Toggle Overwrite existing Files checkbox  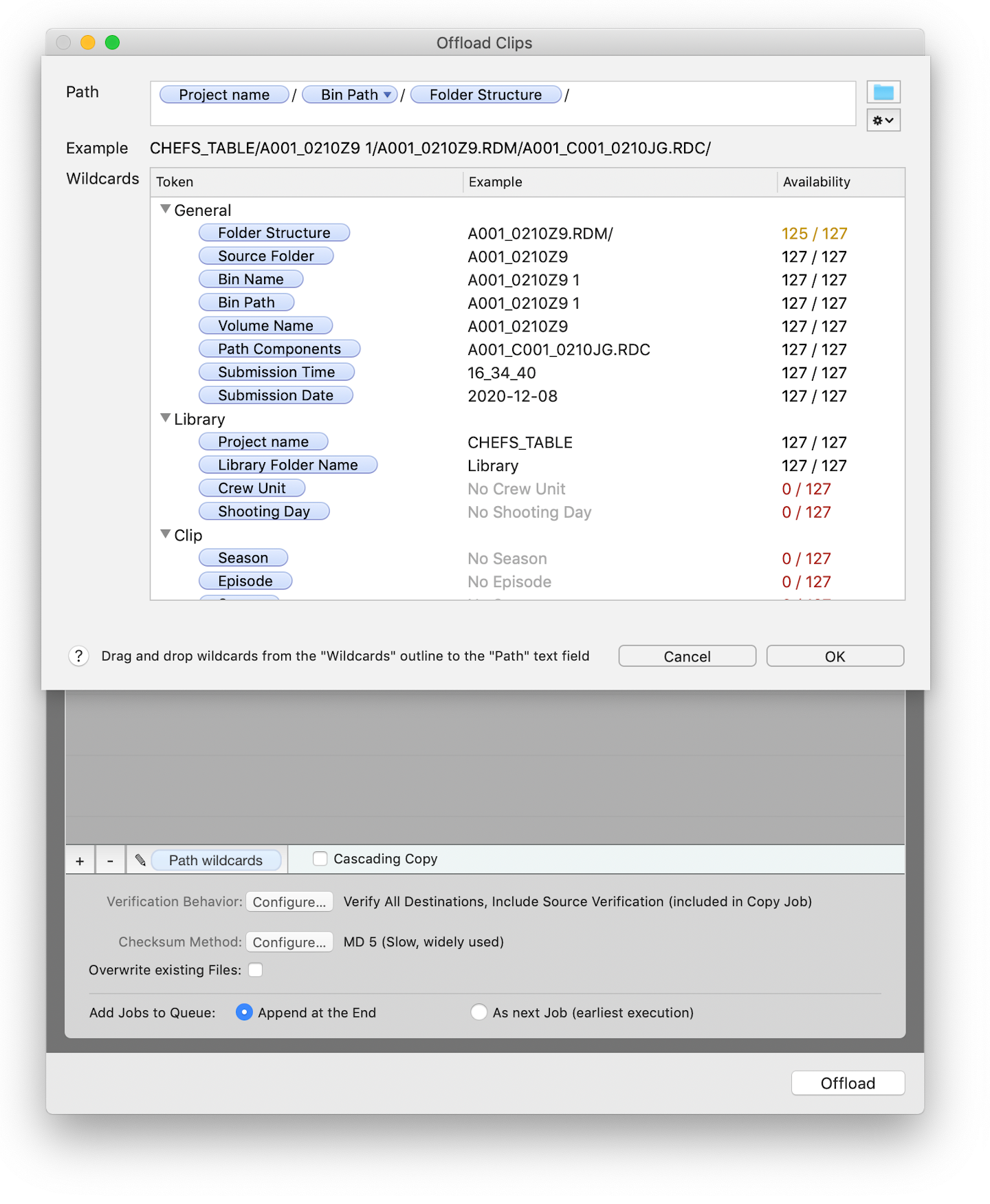tap(256, 970)
